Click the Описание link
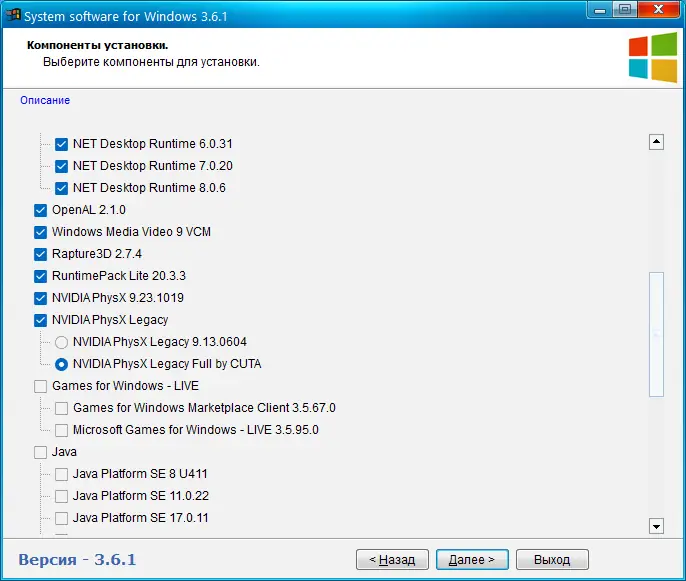This screenshot has width=686, height=581. (x=45, y=100)
